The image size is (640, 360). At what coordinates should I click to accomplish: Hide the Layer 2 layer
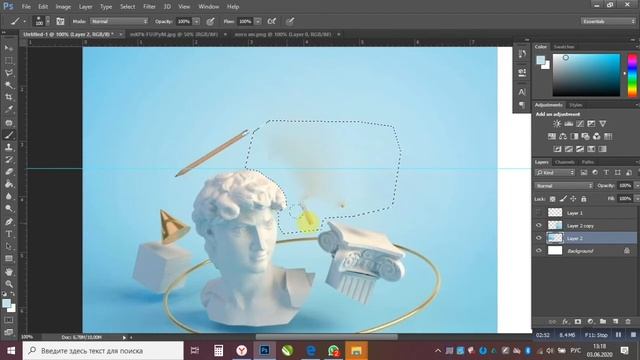coord(539,238)
